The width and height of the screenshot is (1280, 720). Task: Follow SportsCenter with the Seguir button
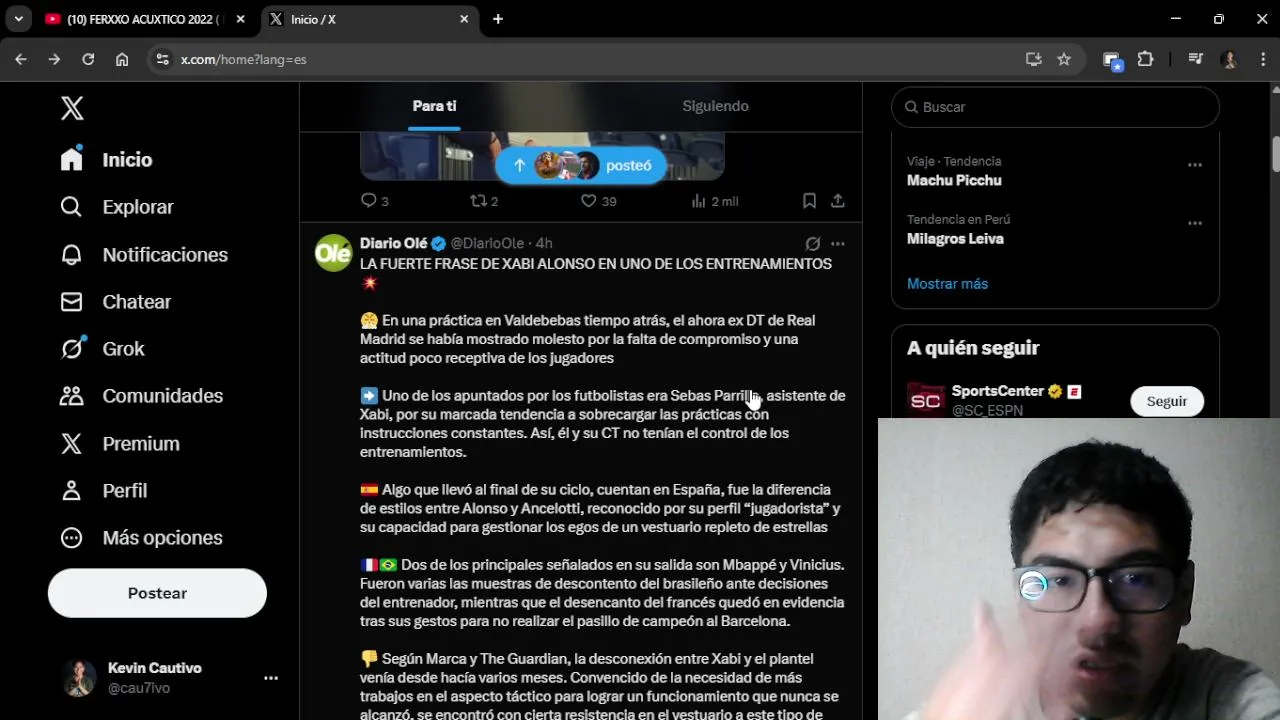pos(1167,401)
